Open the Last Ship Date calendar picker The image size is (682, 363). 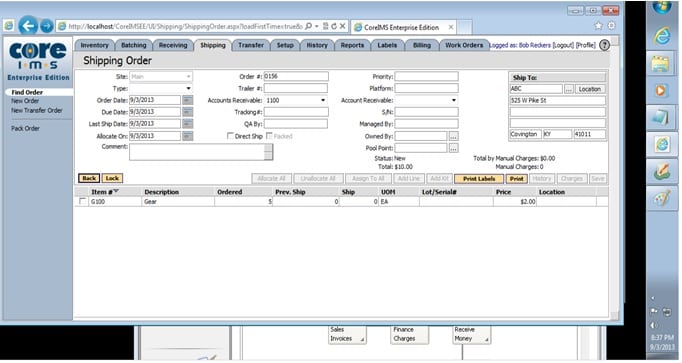pyautogui.click(x=187, y=124)
